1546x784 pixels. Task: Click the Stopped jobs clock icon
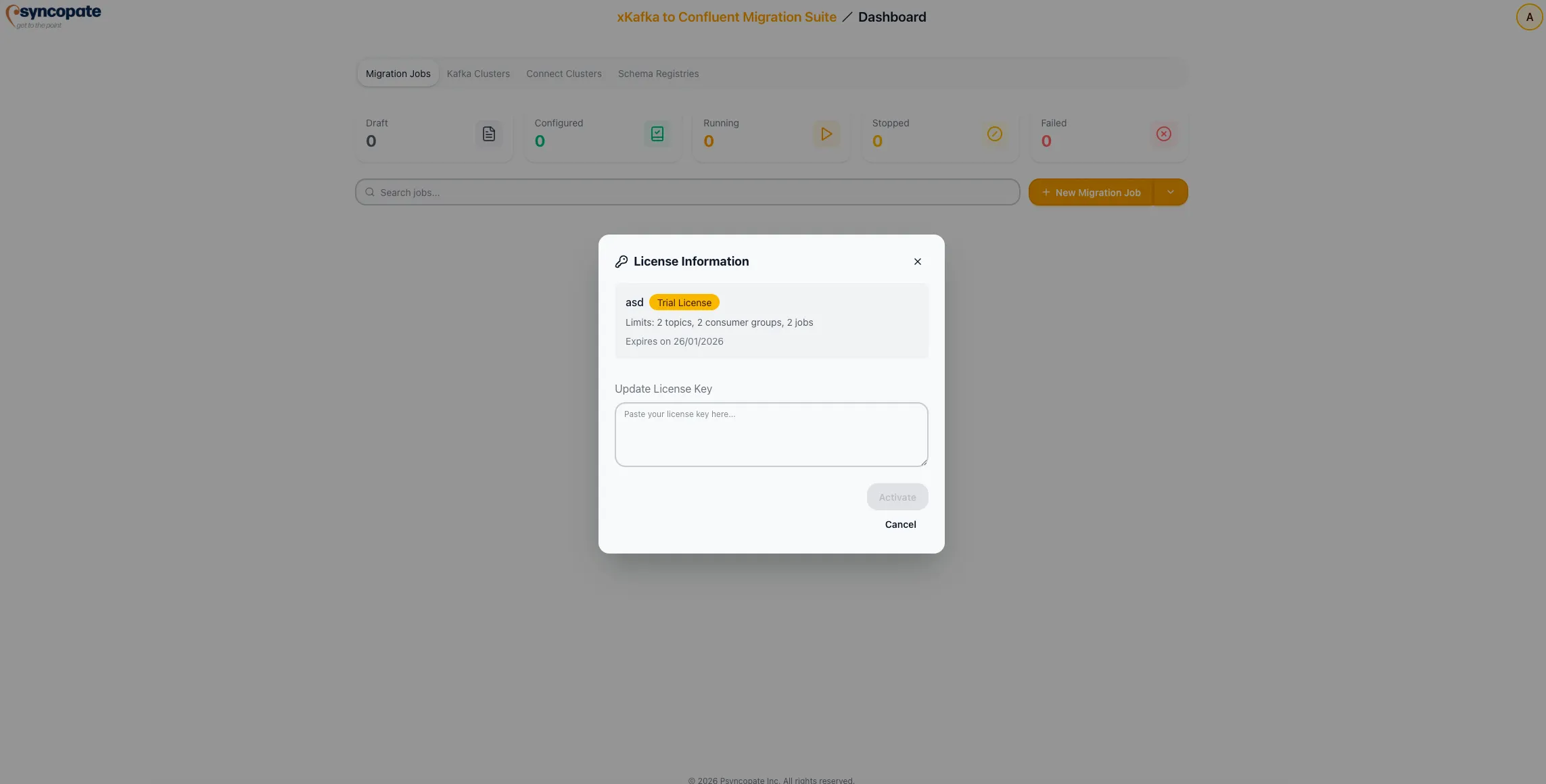(x=994, y=133)
